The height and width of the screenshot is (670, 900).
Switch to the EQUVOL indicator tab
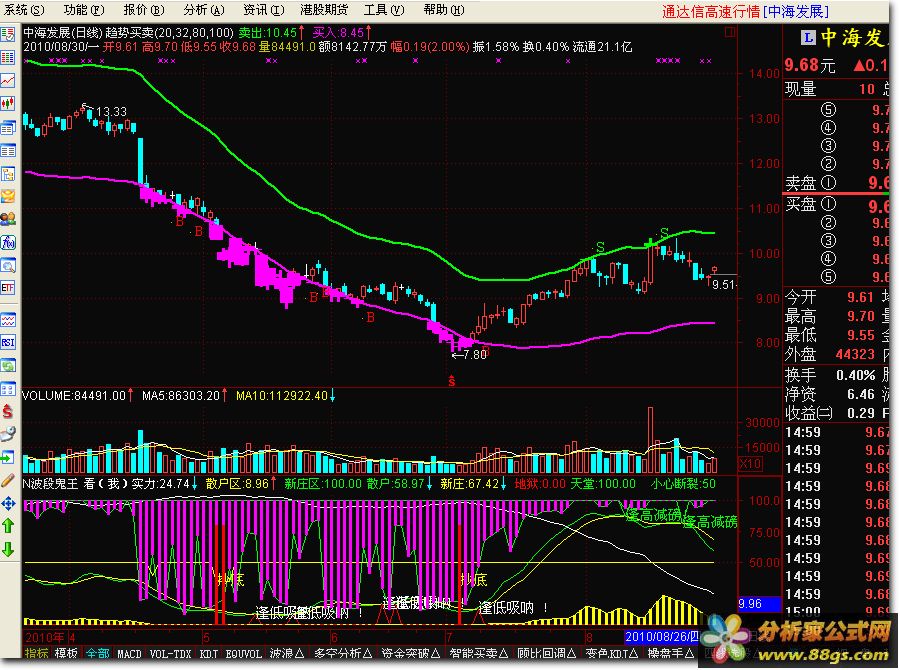click(243, 653)
